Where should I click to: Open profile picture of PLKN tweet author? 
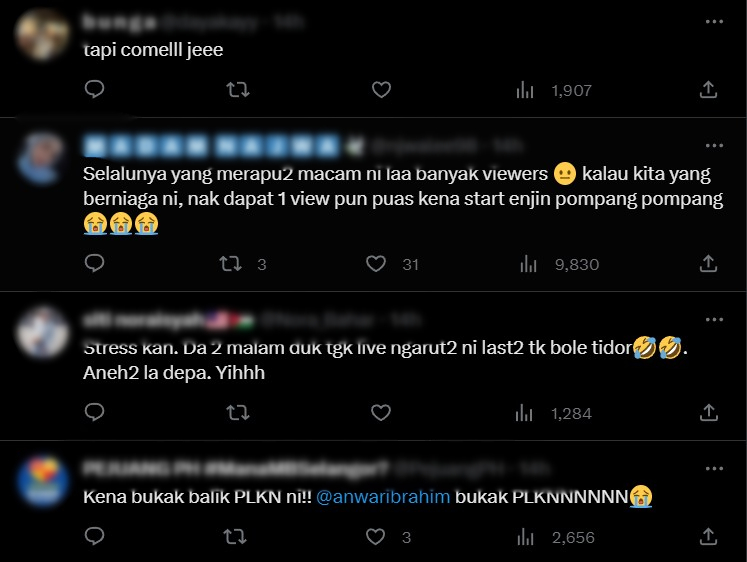43,481
